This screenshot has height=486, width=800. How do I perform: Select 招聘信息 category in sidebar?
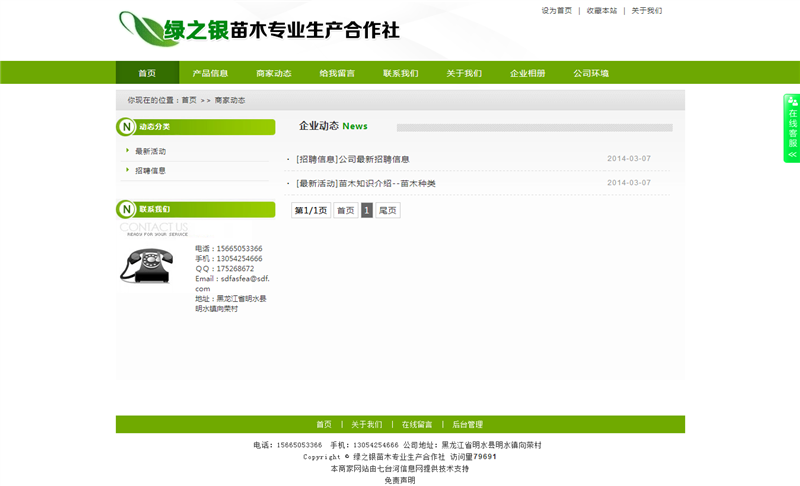(151, 171)
